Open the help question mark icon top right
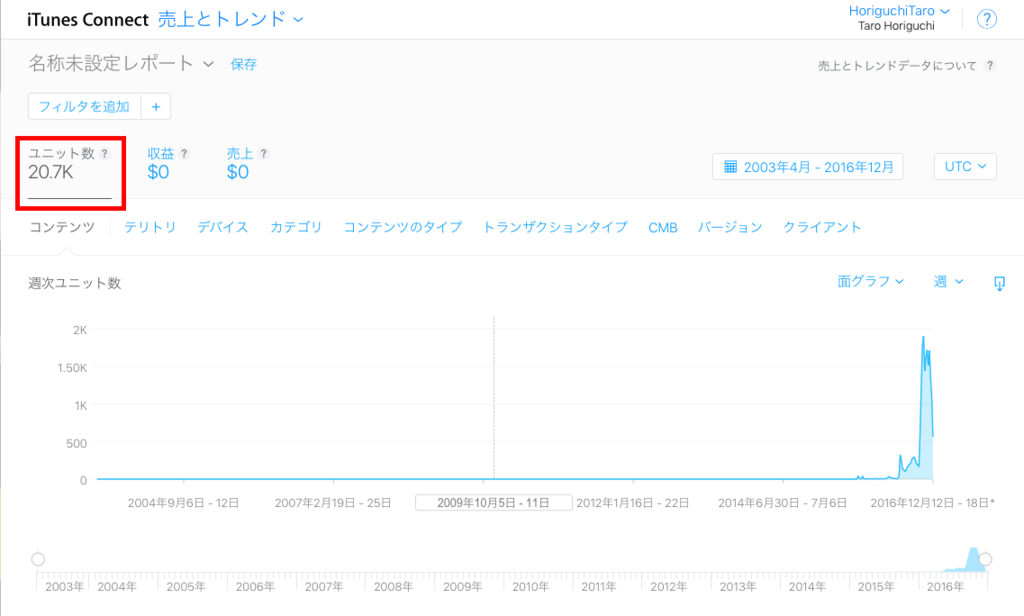 (x=986, y=19)
